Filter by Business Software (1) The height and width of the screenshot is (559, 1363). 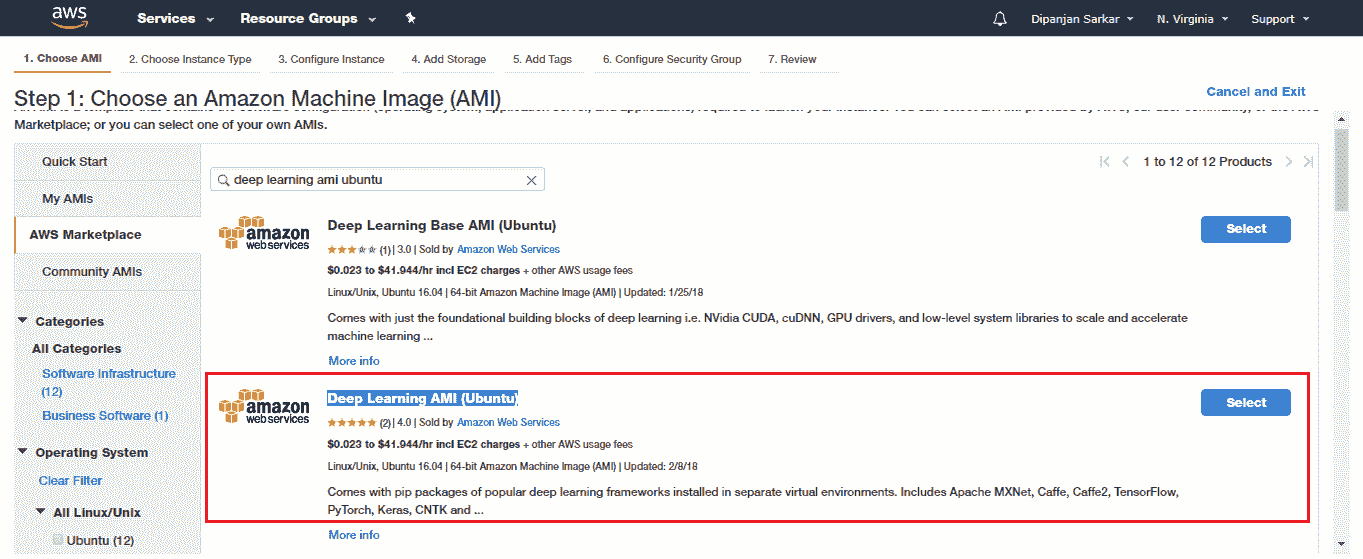coord(105,416)
